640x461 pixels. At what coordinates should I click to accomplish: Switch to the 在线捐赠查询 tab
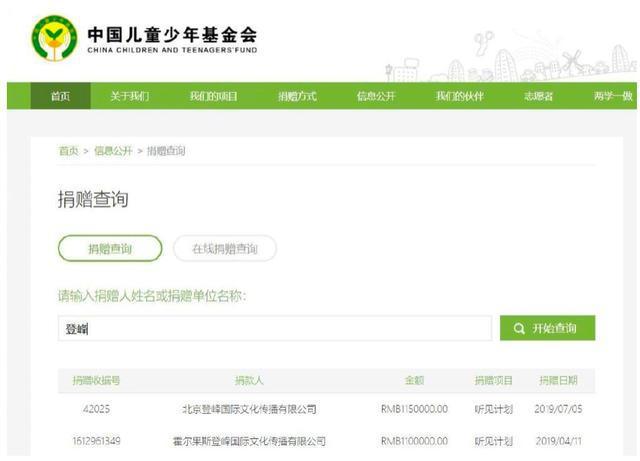tap(224, 249)
